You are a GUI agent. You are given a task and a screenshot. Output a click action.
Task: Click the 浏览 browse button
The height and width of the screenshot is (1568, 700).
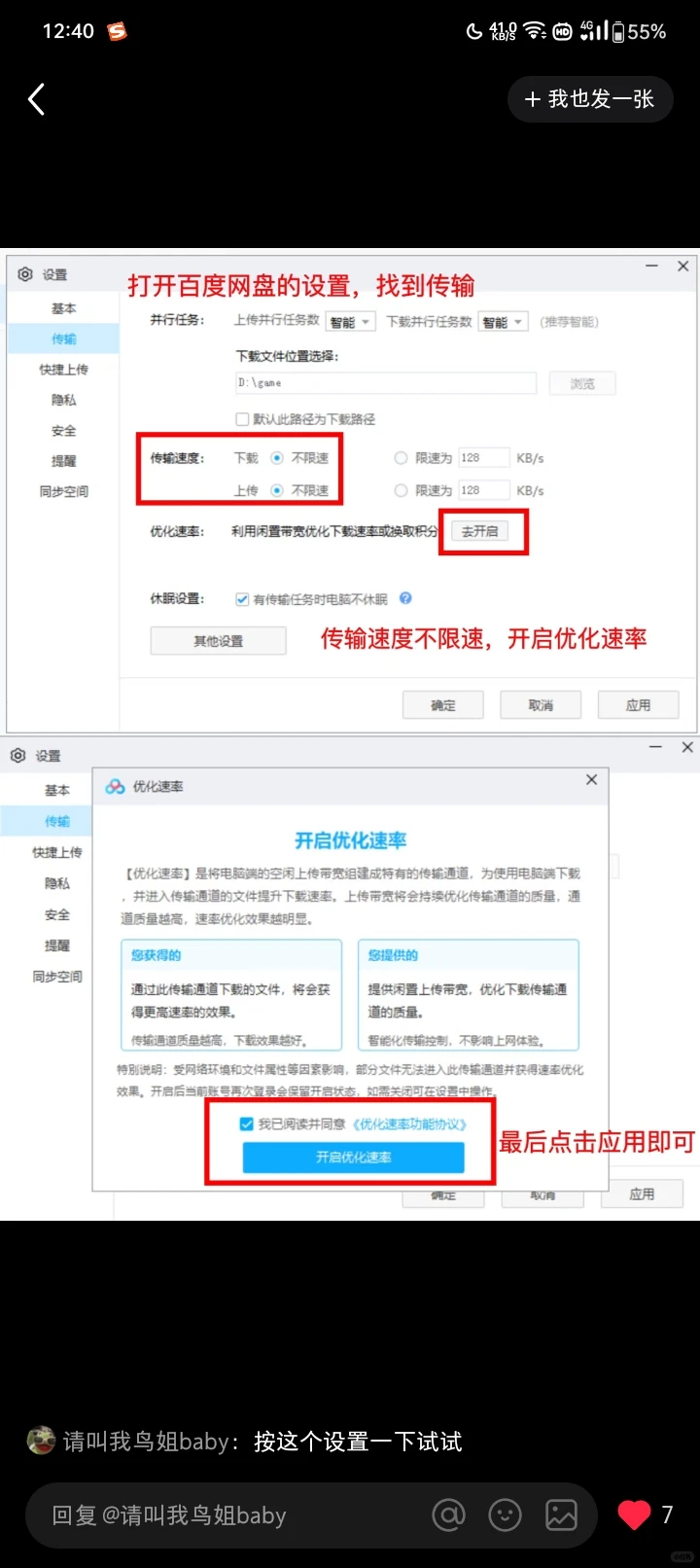pyautogui.click(x=582, y=383)
